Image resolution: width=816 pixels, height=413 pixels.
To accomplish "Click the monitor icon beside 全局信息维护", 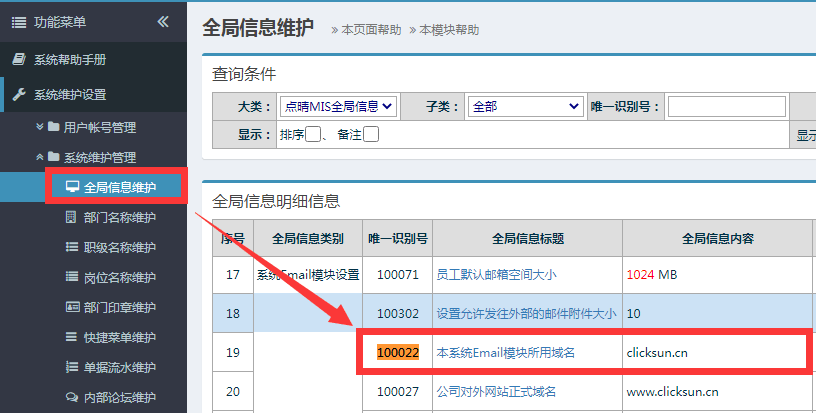I will [x=72, y=187].
